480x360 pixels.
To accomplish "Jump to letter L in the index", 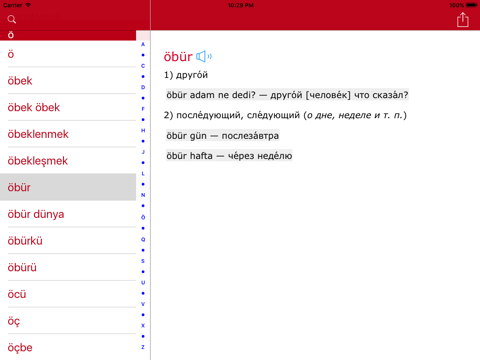I will (143, 174).
